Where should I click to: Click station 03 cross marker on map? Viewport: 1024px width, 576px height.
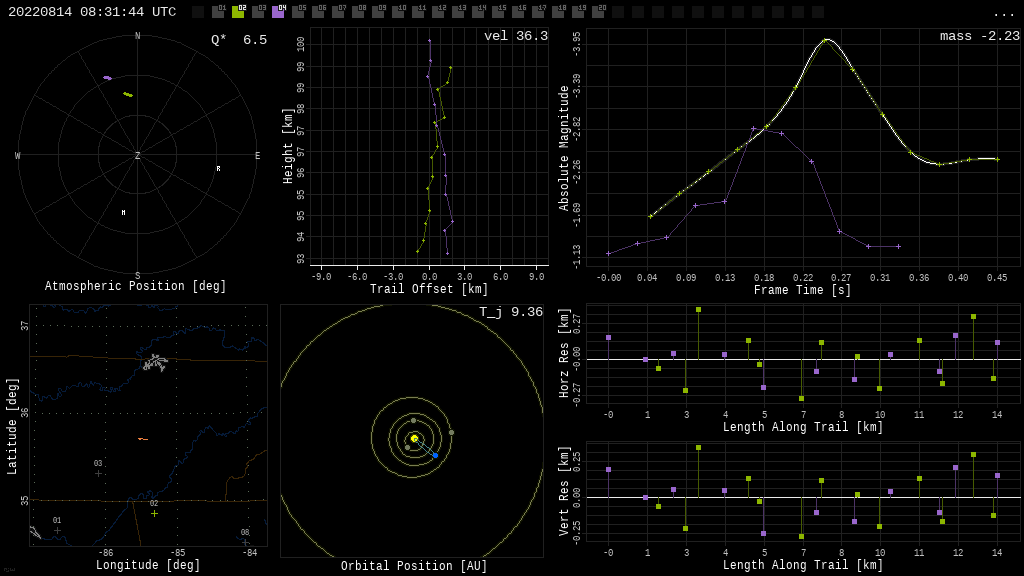98,473
